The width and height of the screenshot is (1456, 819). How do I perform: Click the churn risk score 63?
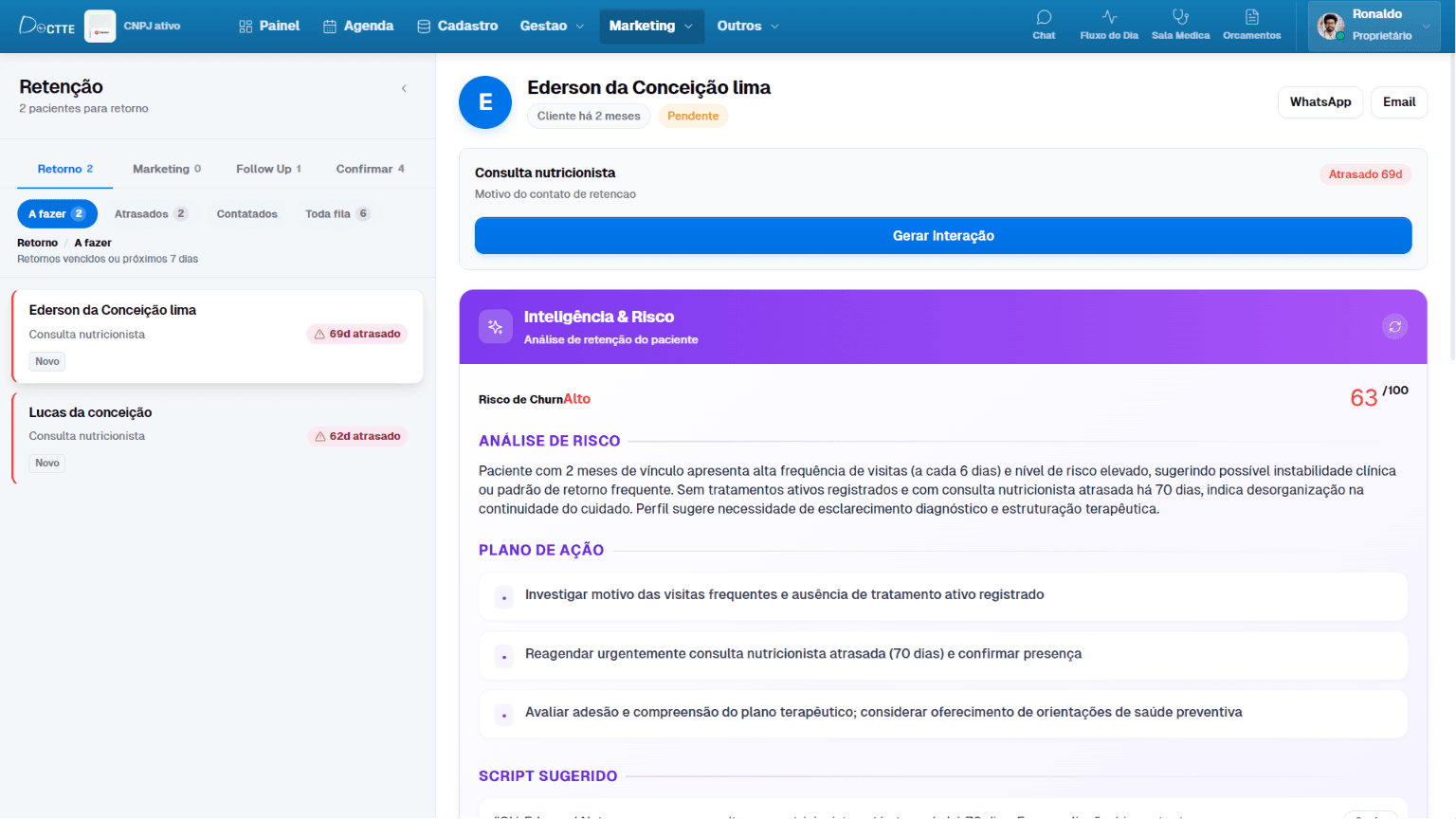point(1363,398)
